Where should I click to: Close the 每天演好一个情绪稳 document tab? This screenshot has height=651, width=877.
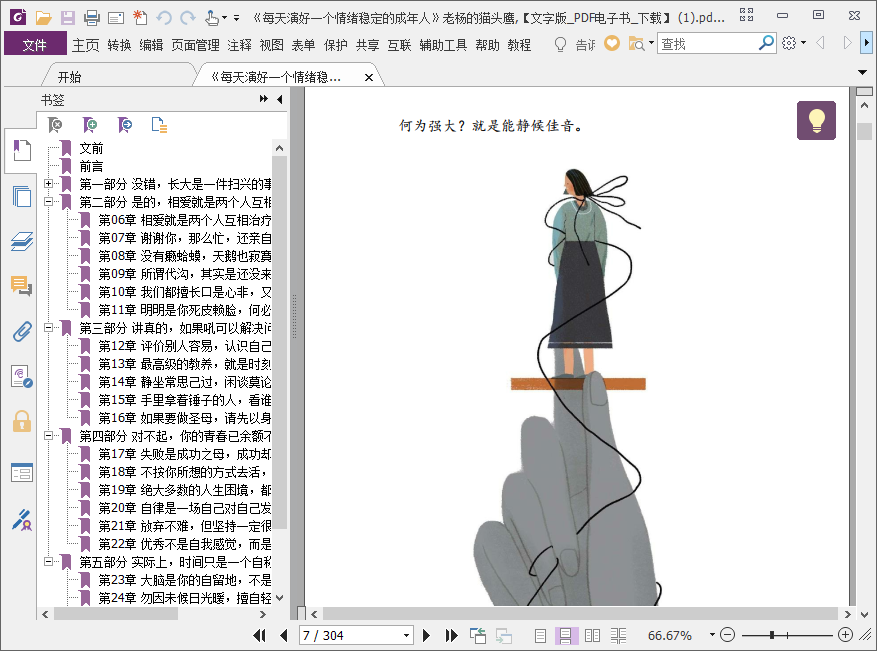pyautogui.click(x=369, y=78)
